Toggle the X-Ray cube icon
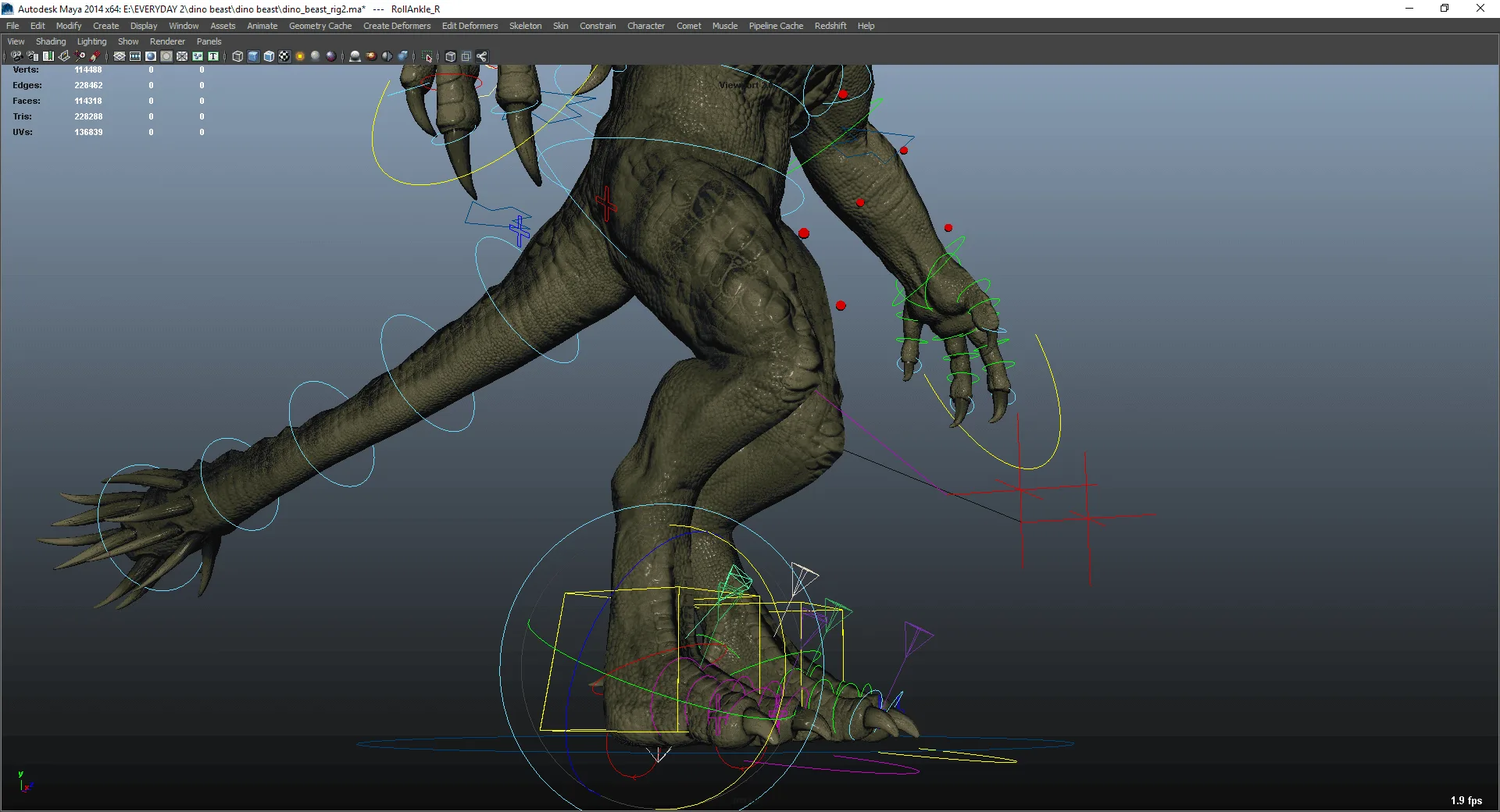1500x812 pixels. click(x=451, y=56)
